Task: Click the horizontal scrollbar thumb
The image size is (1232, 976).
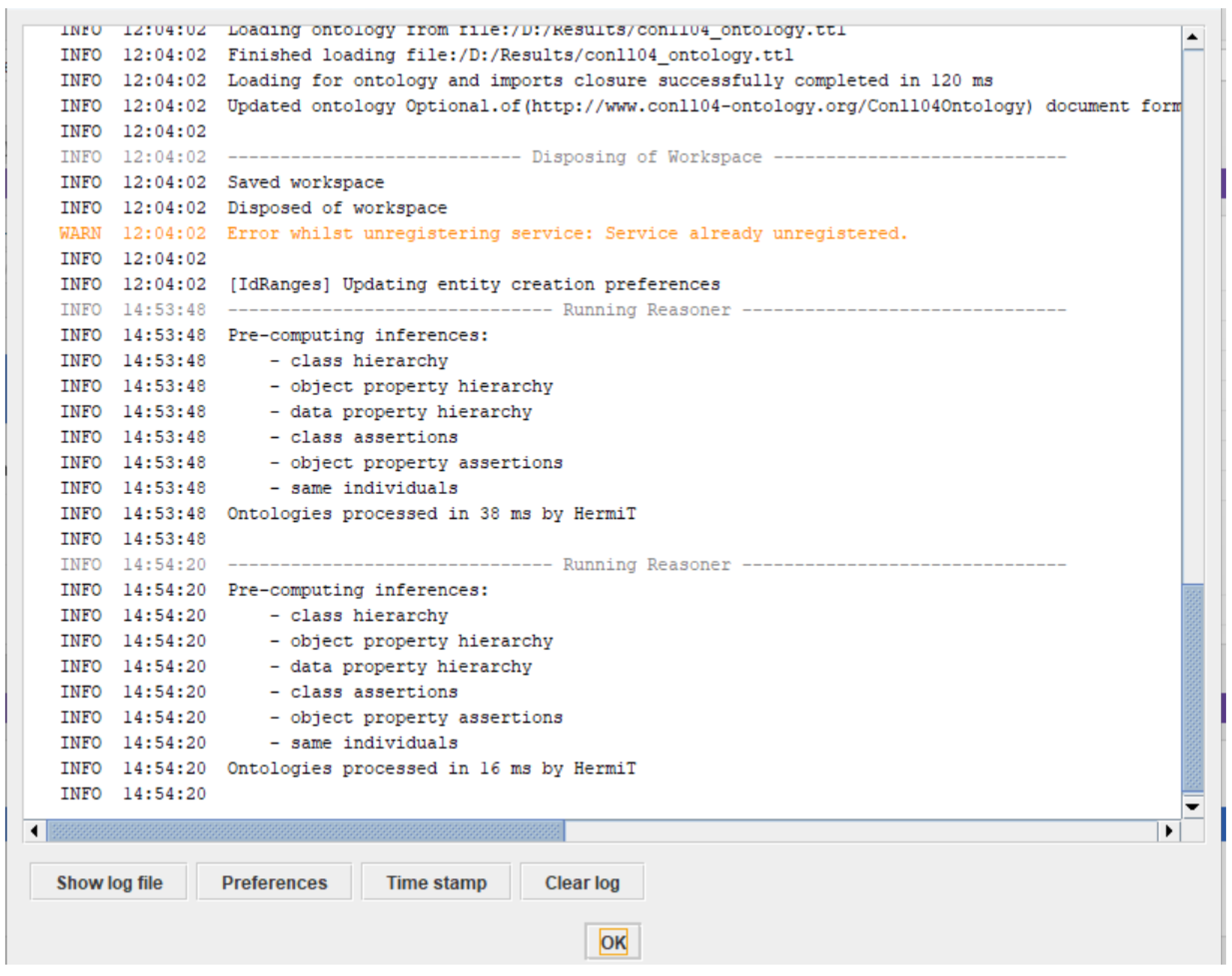Action: [x=306, y=831]
